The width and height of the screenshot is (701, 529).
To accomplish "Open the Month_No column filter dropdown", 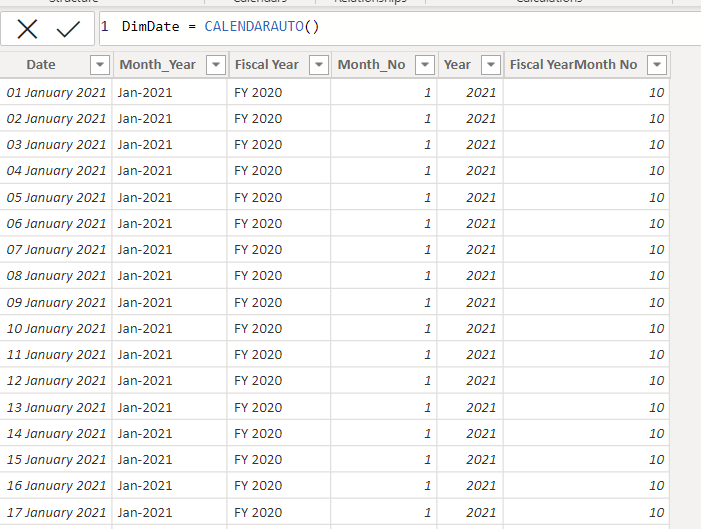I will tap(425, 65).
